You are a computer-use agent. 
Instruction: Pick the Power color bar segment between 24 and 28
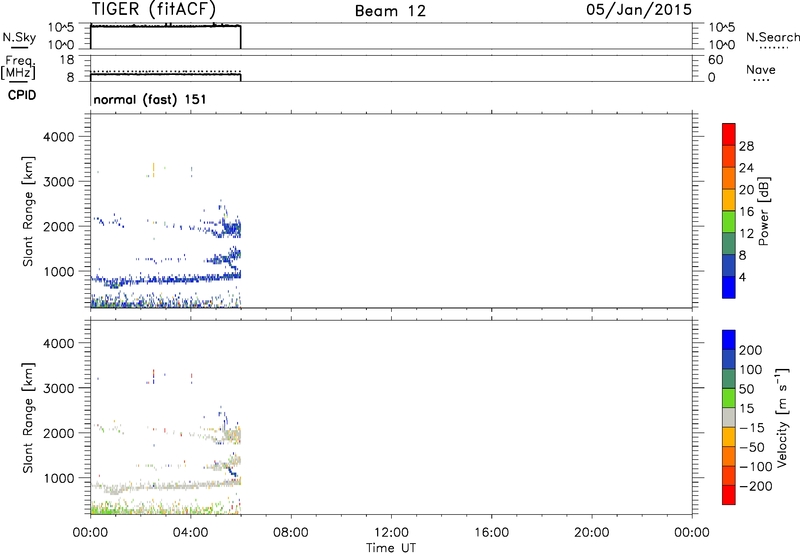729,156
